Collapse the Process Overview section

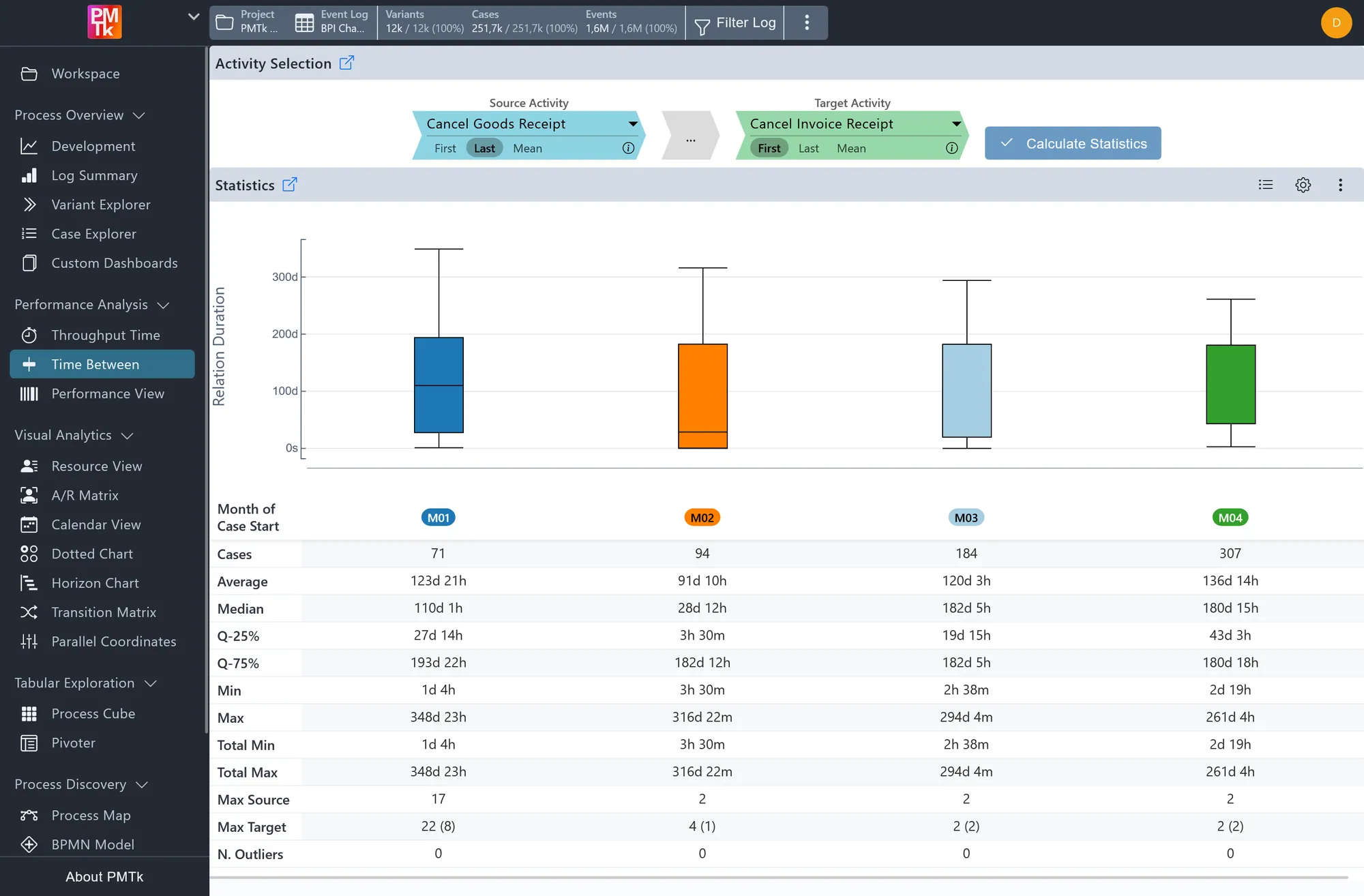click(x=80, y=115)
